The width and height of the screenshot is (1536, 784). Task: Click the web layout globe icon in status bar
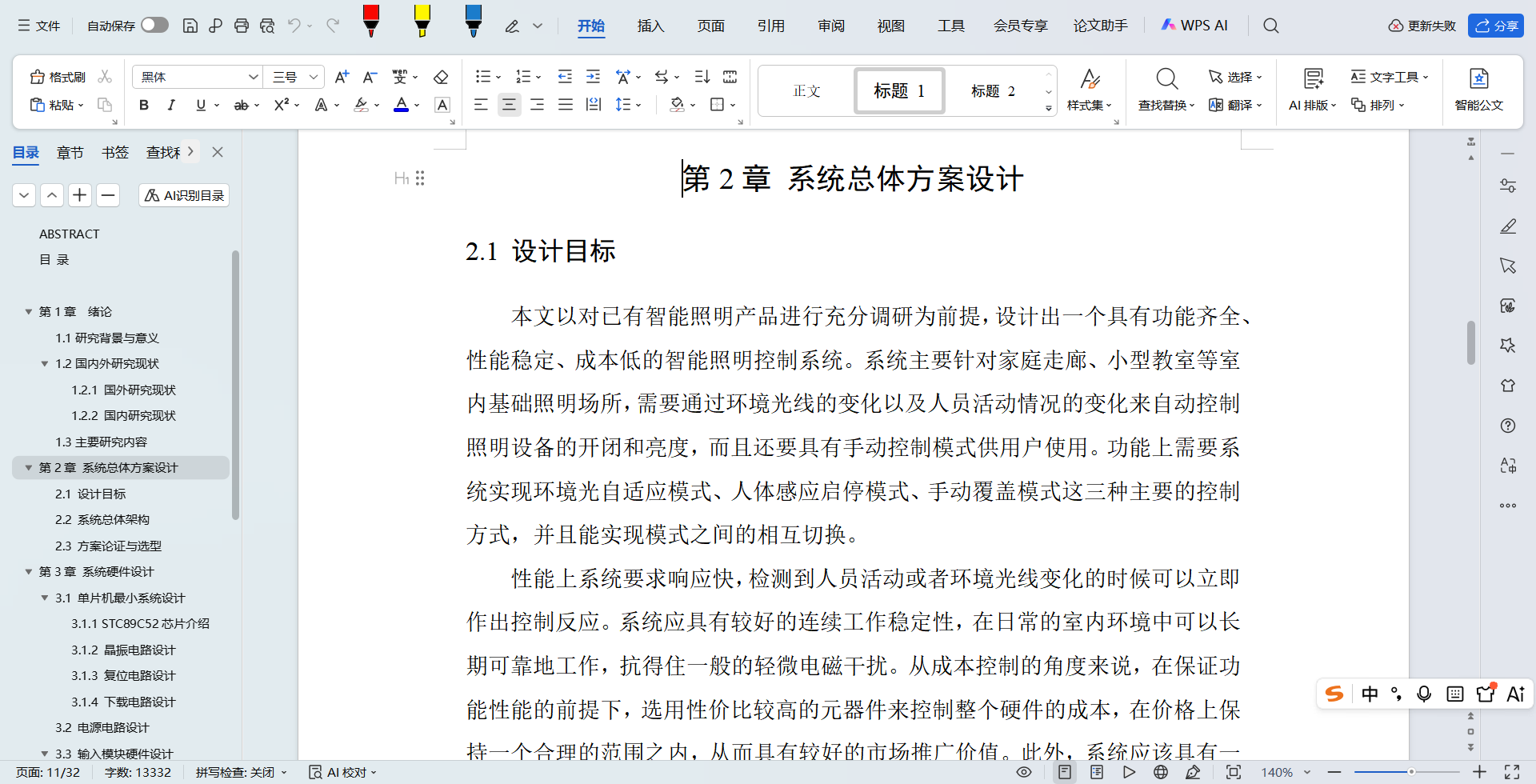pos(1161,772)
